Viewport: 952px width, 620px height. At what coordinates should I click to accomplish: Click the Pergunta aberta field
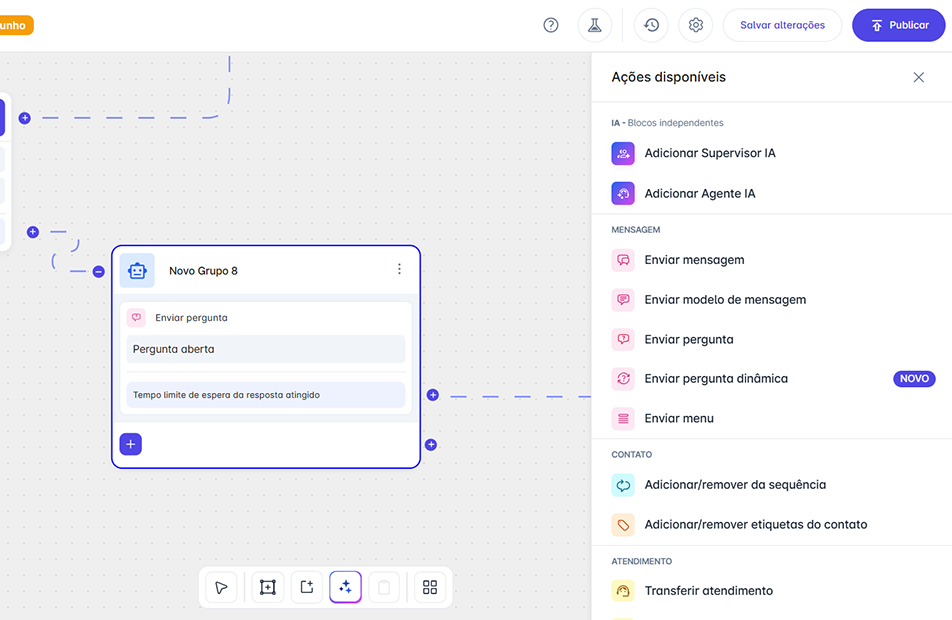click(x=266, y=349)
